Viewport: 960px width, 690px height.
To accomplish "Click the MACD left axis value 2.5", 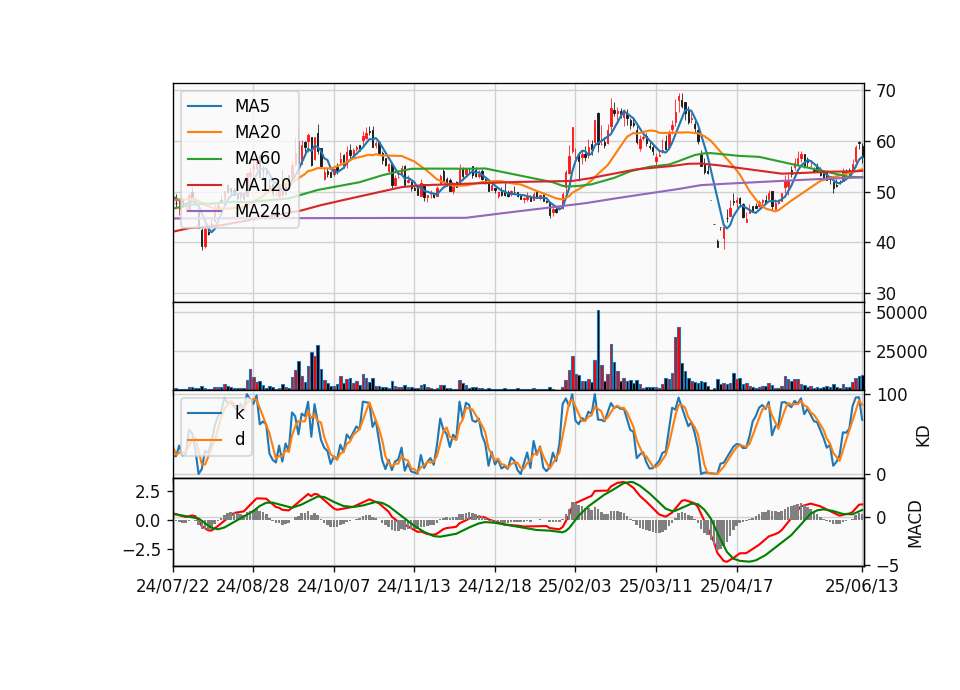I will tap(147, 492).
